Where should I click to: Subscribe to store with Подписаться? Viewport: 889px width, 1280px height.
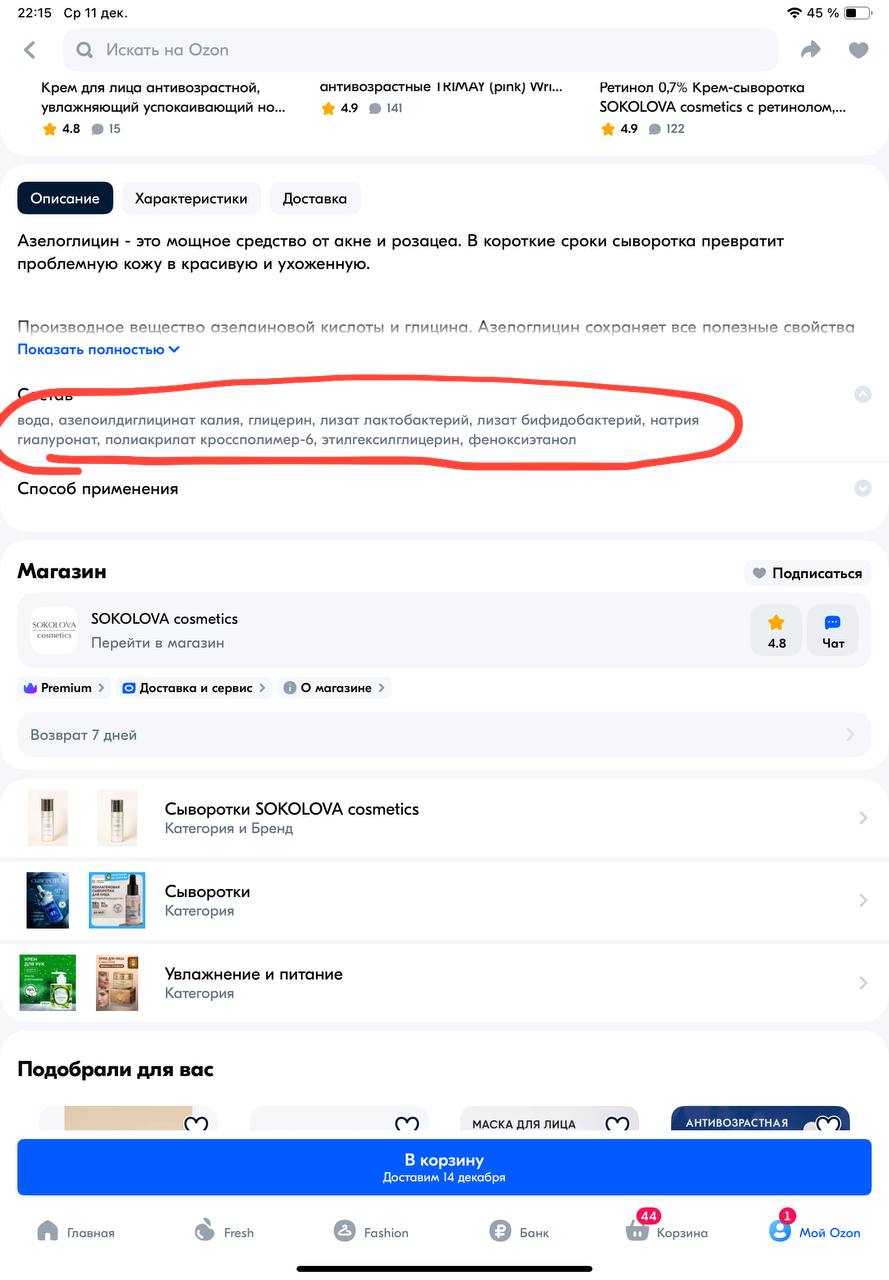pyautogui.click(x=806, y=573)
